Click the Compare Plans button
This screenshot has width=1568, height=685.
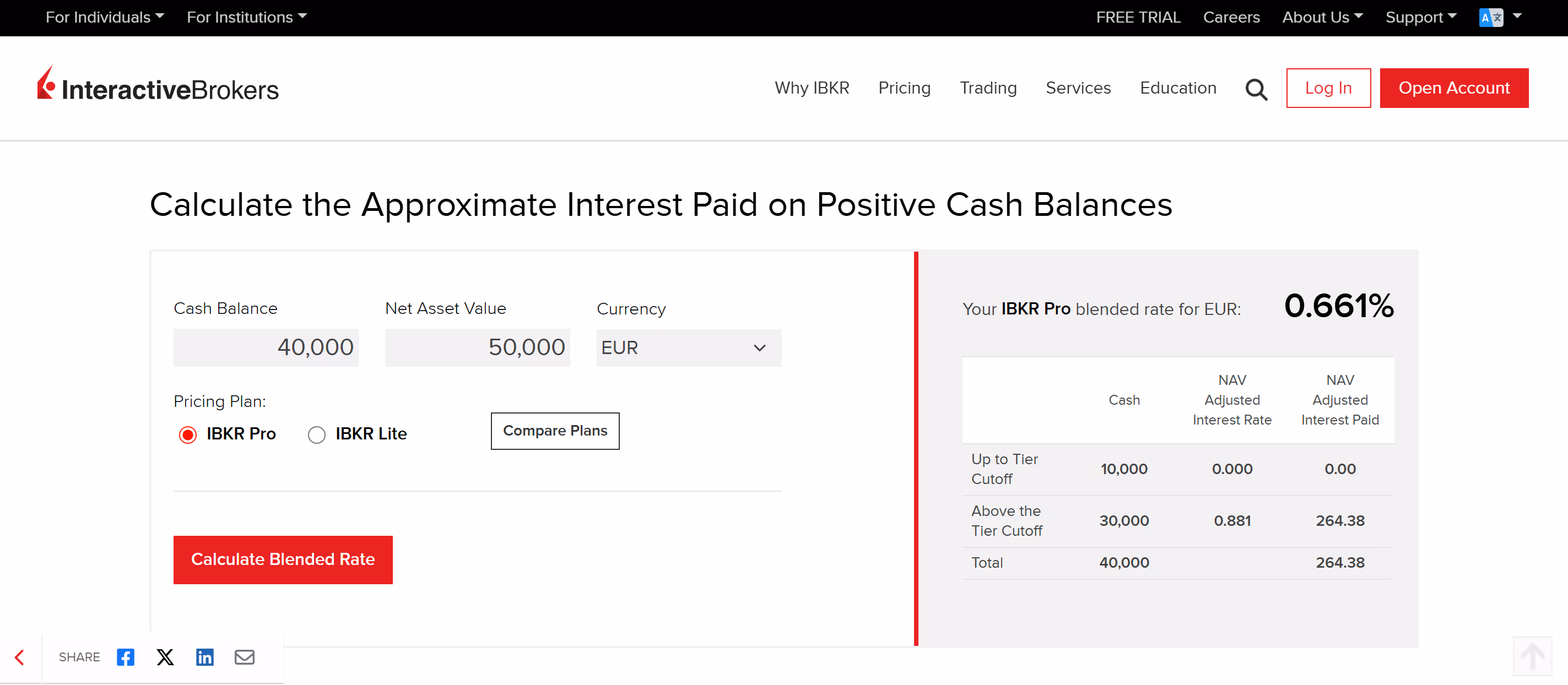pos(554,431)
